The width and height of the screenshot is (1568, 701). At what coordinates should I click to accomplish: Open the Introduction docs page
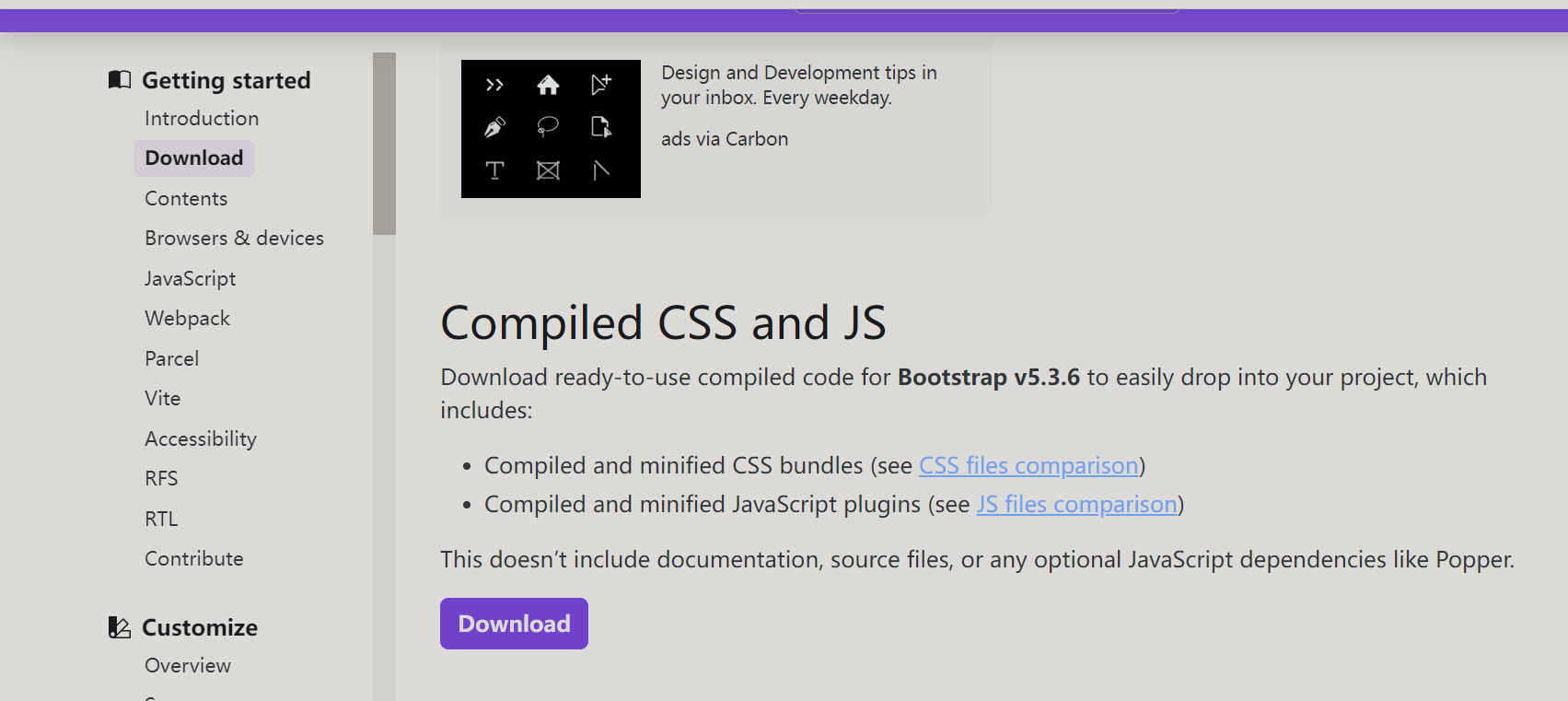pyautogui.click(x=202, y=118)
